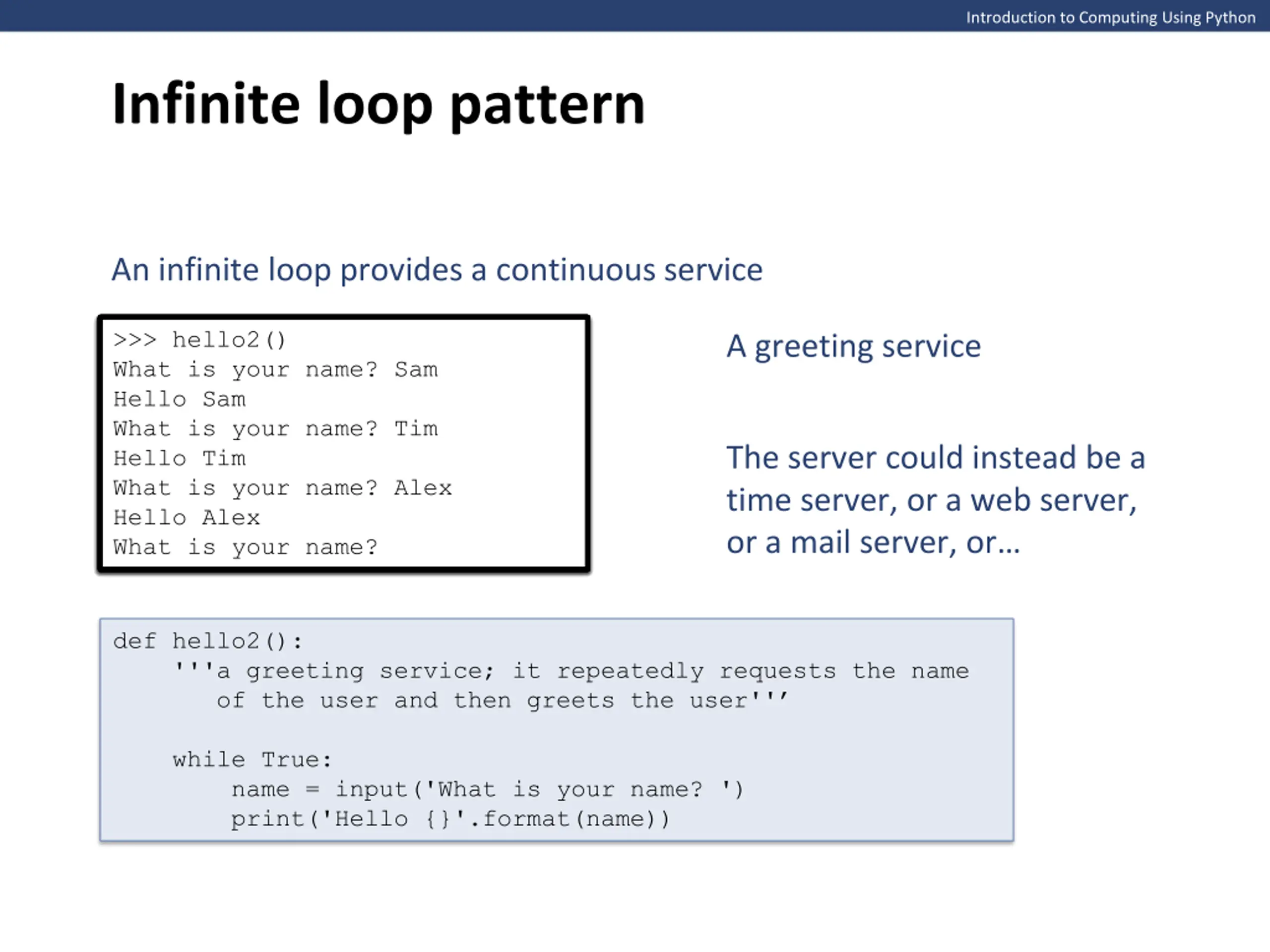Click the '>>> hello2()' shell line
Screen dimensions: 1270x952
click(x=199, y=340)
